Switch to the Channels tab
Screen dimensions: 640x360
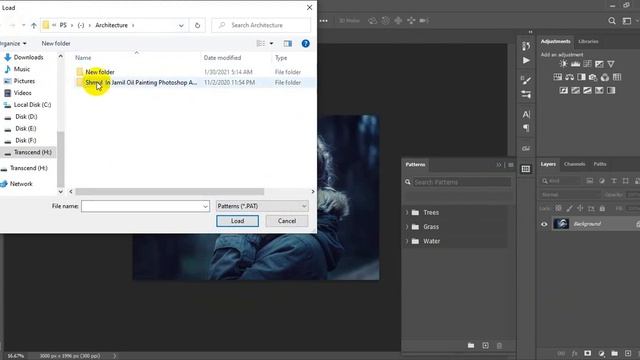click(x=574, y=164)
